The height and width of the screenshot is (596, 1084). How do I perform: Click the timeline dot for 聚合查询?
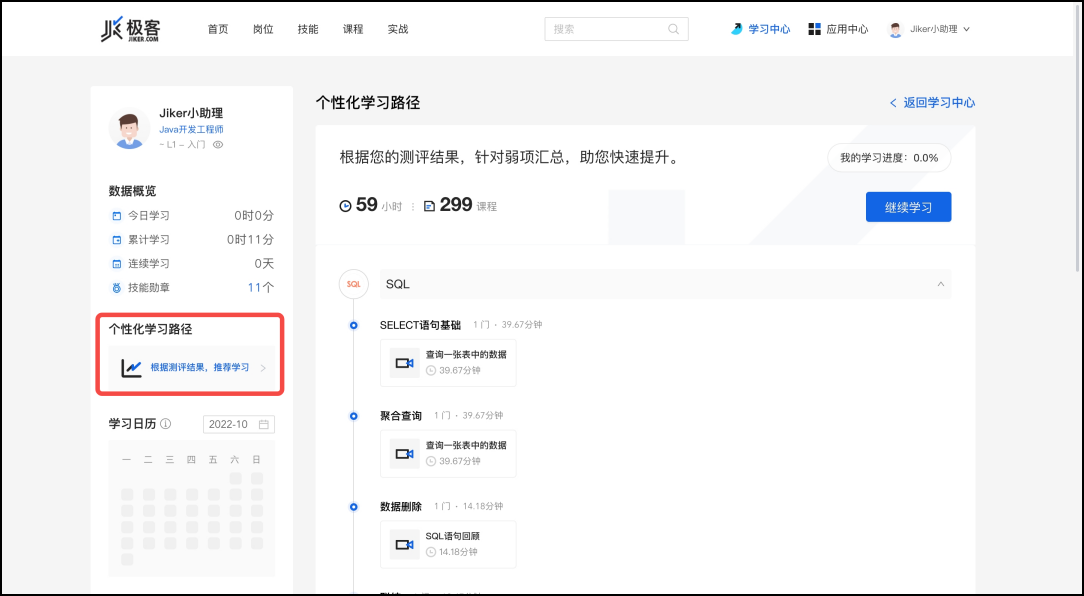pyautogui.click(x=353, y=416)
